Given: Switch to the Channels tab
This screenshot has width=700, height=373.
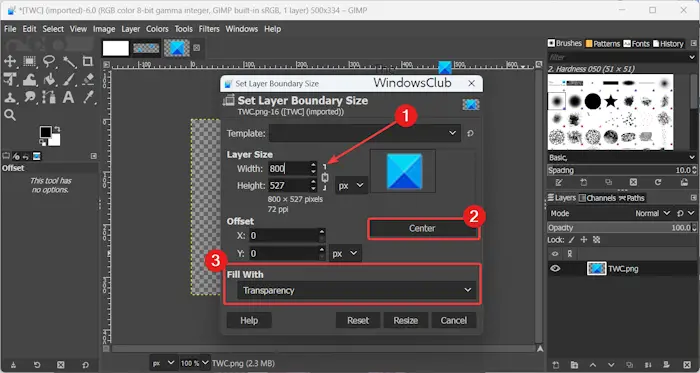Looking at the screenshot, I should tap(597, 198).
